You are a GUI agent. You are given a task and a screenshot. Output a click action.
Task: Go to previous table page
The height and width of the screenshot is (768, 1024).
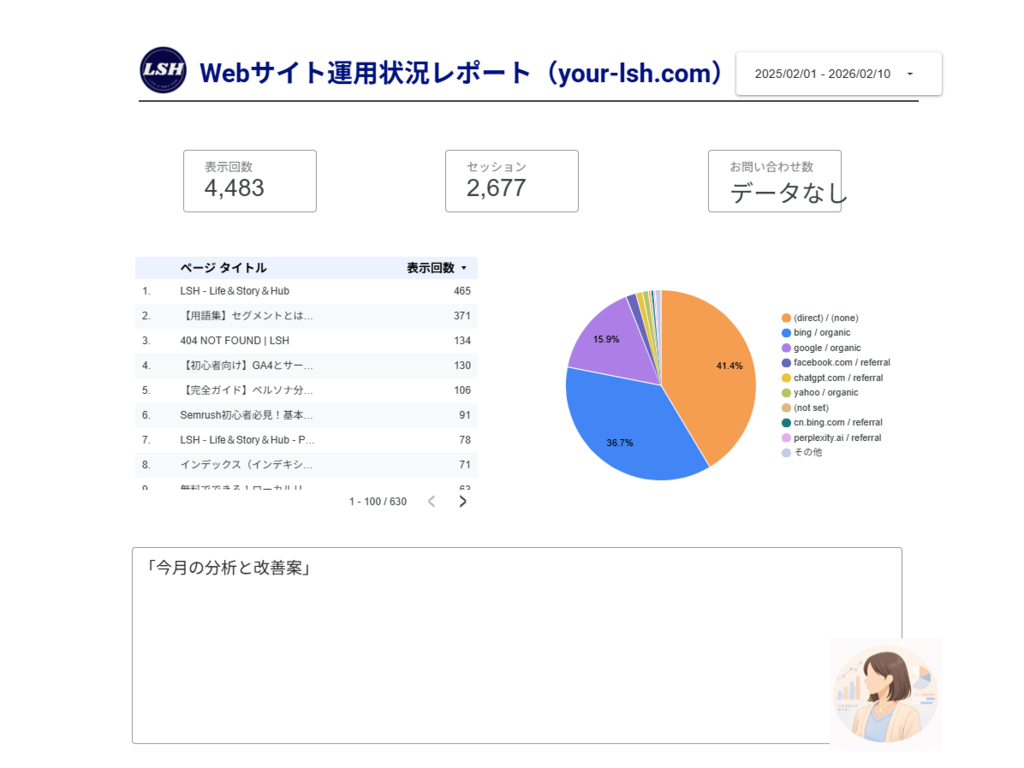[432, 501]
